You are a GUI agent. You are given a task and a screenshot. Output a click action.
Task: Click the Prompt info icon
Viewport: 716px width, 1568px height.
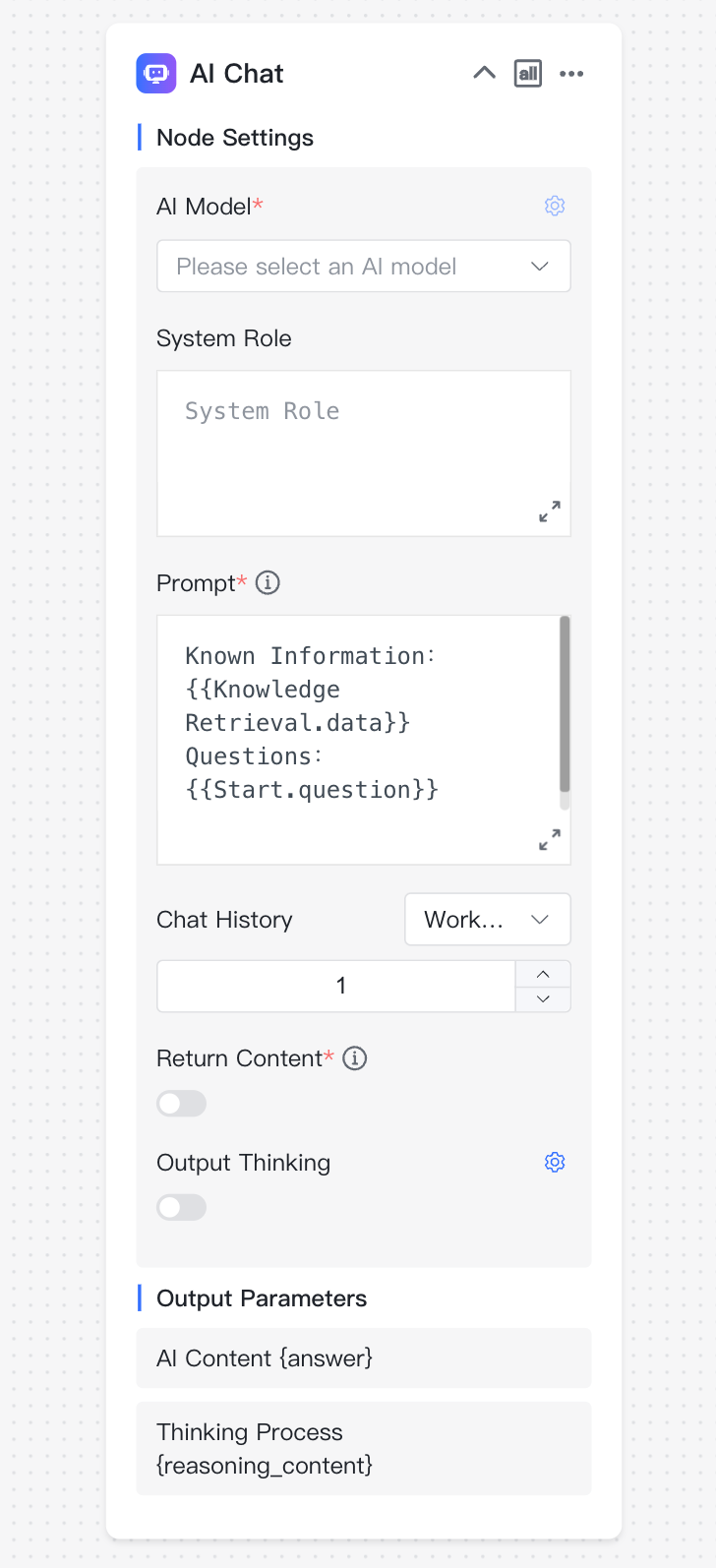click(x=268, y=582)
